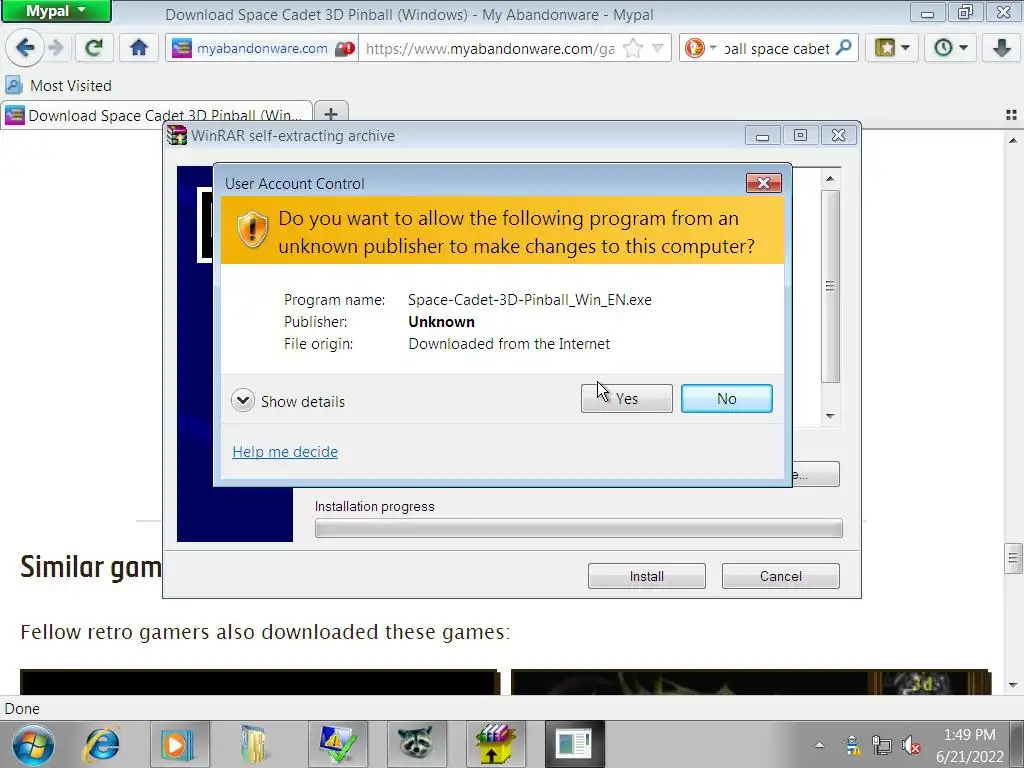Open the address bar history dropdown arrow

(658, 48)
